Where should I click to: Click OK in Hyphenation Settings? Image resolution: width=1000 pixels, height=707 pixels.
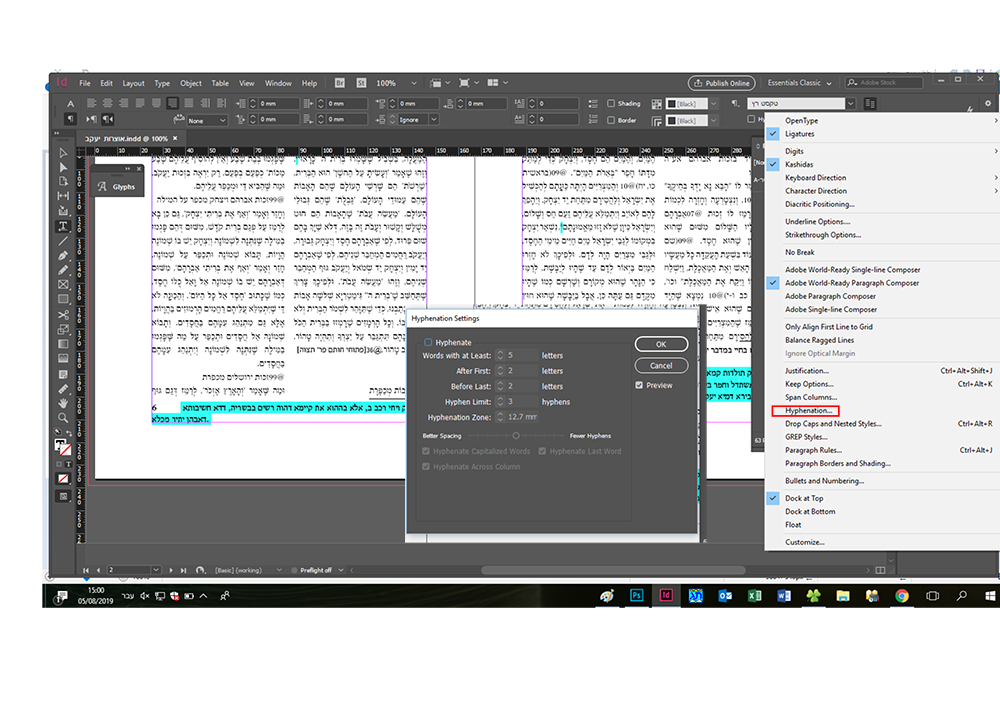pos(661,344)
